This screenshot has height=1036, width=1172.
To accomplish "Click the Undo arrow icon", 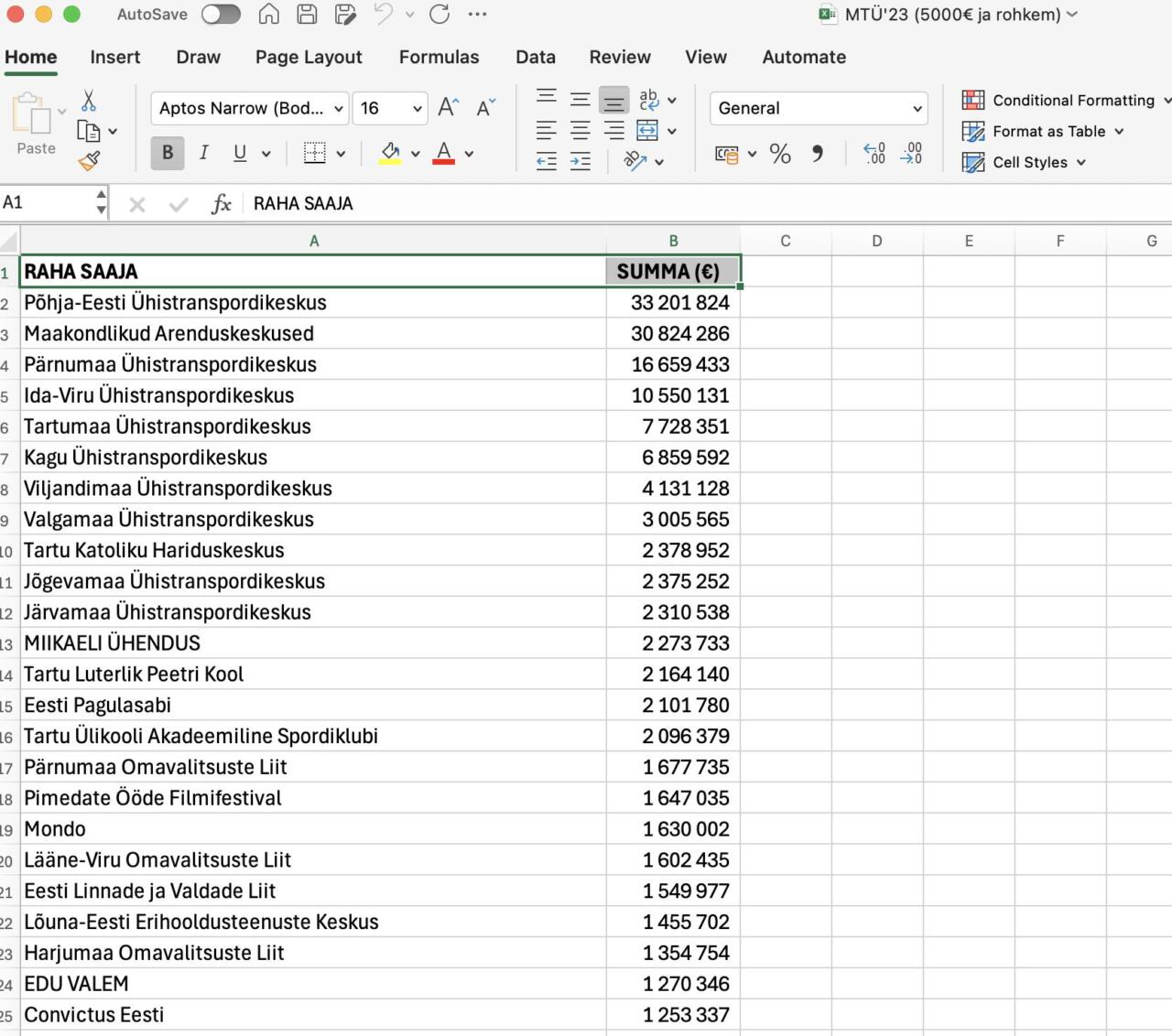I will [384, 14].
